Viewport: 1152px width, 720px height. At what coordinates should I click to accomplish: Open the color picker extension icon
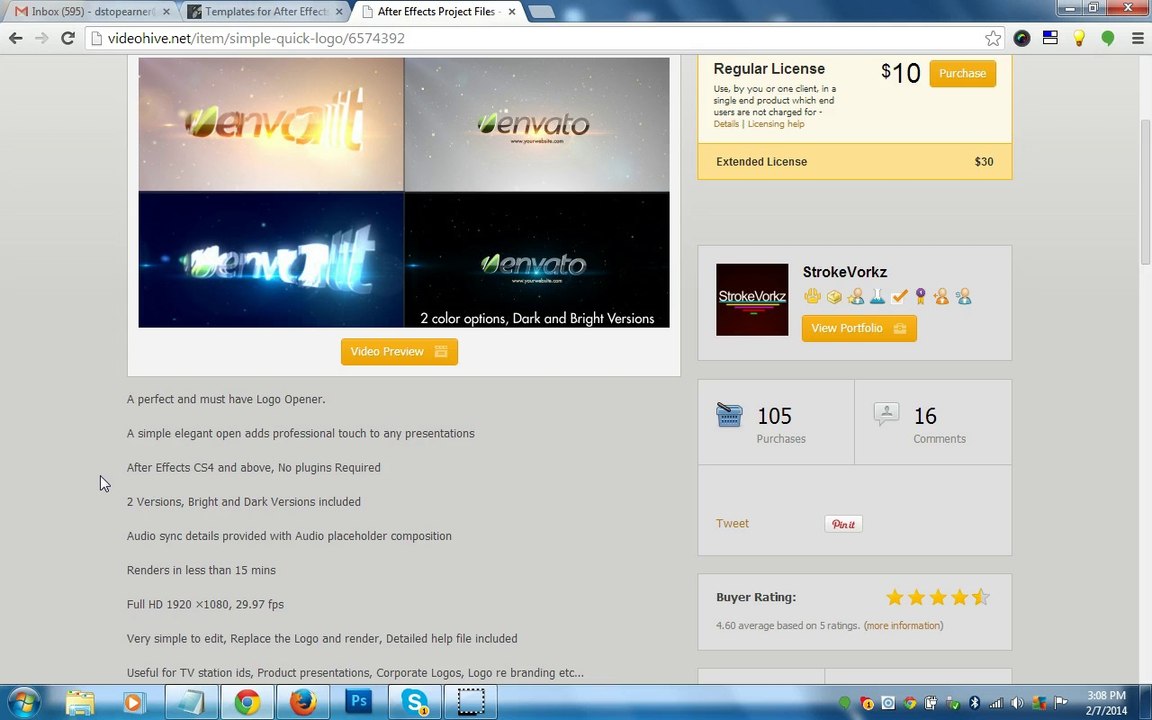coord(1021,38)
